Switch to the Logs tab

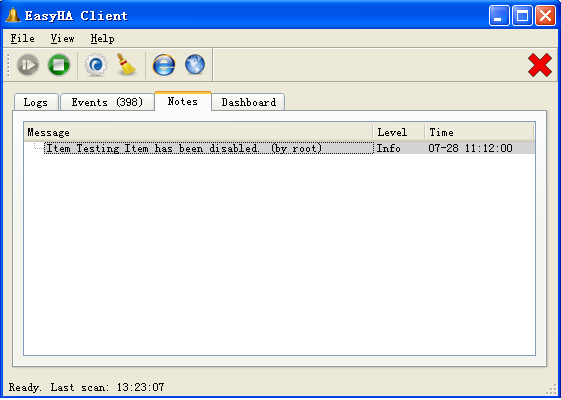click(x=36, y=102)
